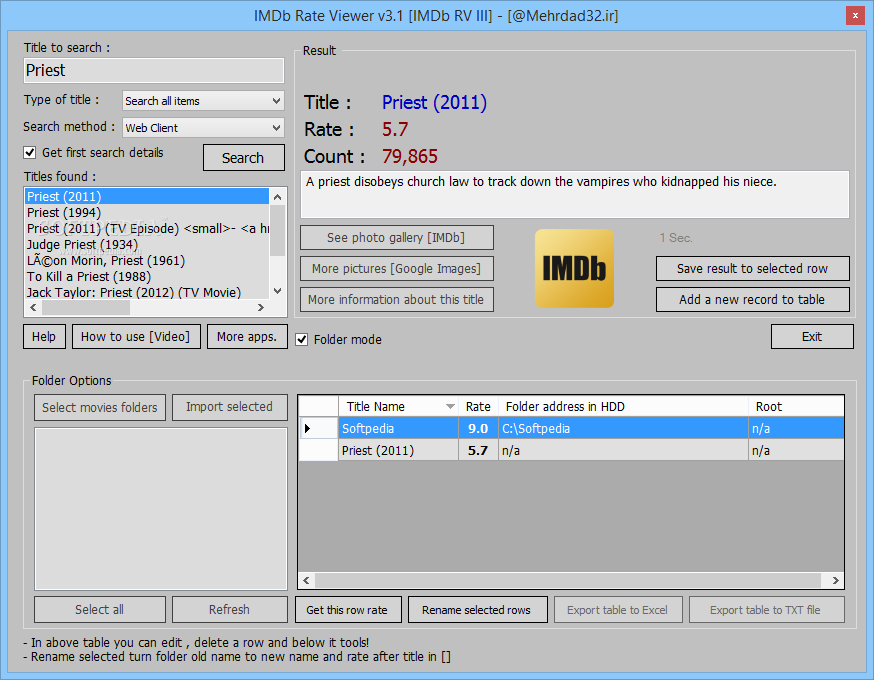Click table horizontal scroll left arrow
Screen dimensions: 874x680
(x=307, y=580)
